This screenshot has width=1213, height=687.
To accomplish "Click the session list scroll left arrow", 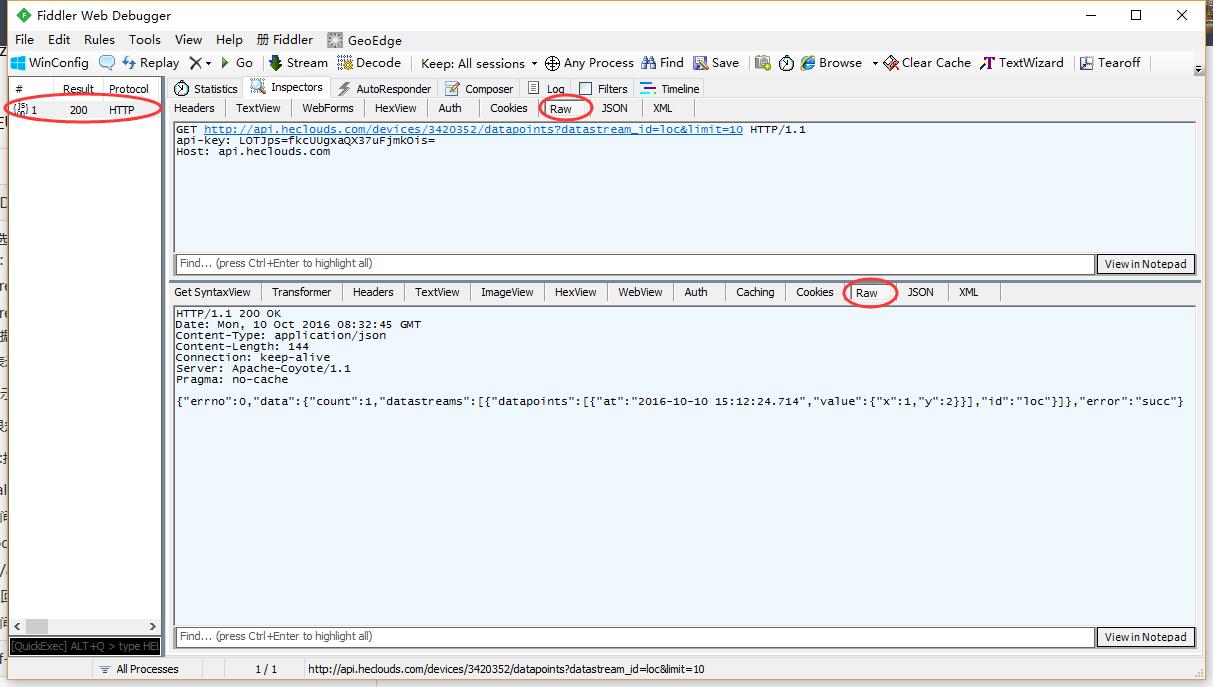I will (x=17, y=626).
